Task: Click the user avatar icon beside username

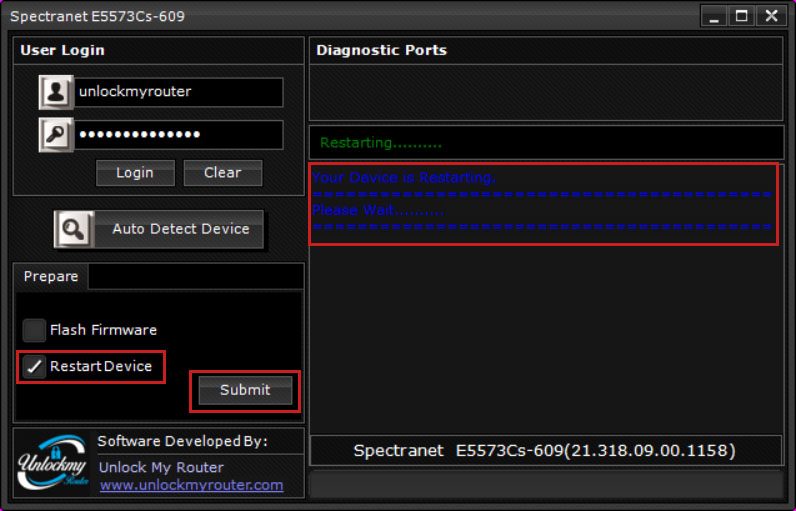Action: (x=56, y=92)
